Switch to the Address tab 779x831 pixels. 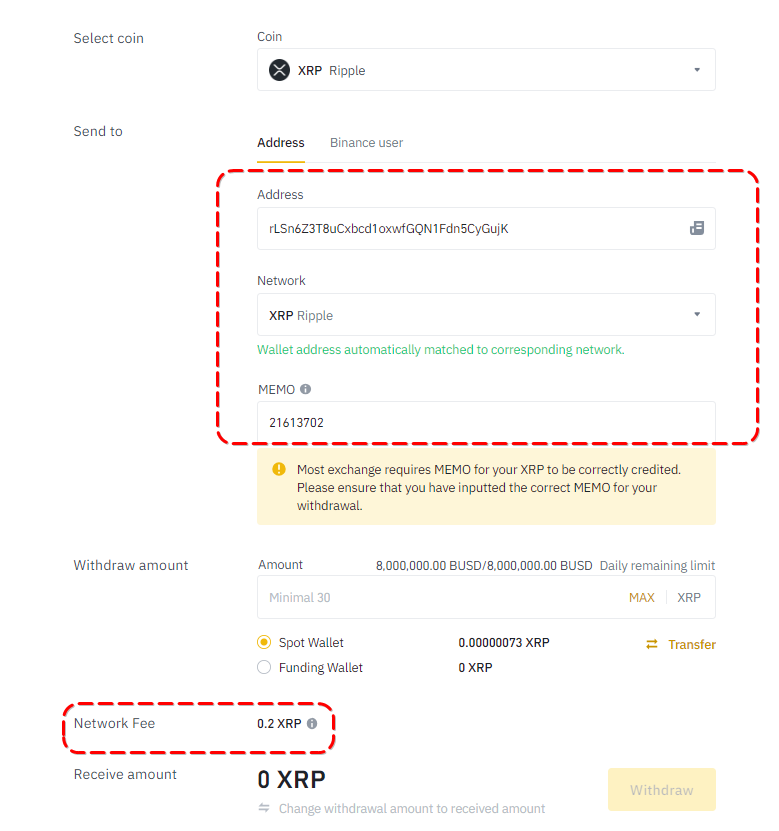(281, 143)
